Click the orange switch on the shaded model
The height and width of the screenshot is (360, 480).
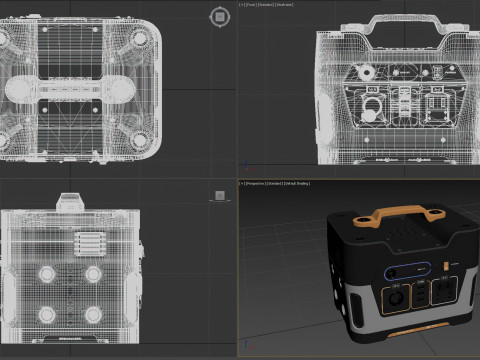click(x=446, y=266)
